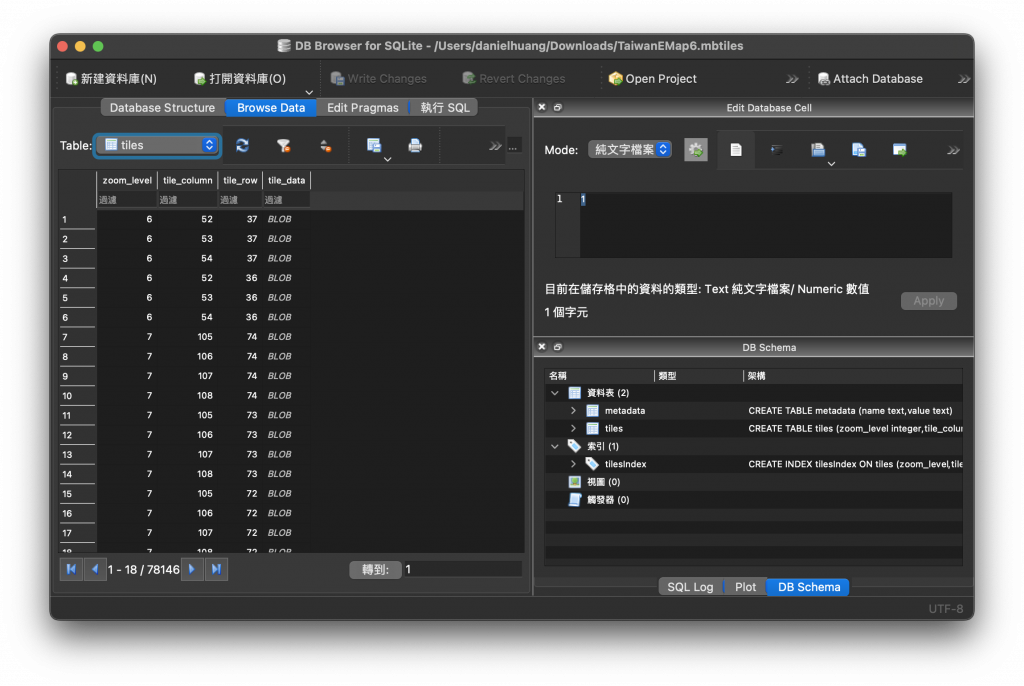
Task: Collapse the 索引 (1) tree node
Action: 555,446
